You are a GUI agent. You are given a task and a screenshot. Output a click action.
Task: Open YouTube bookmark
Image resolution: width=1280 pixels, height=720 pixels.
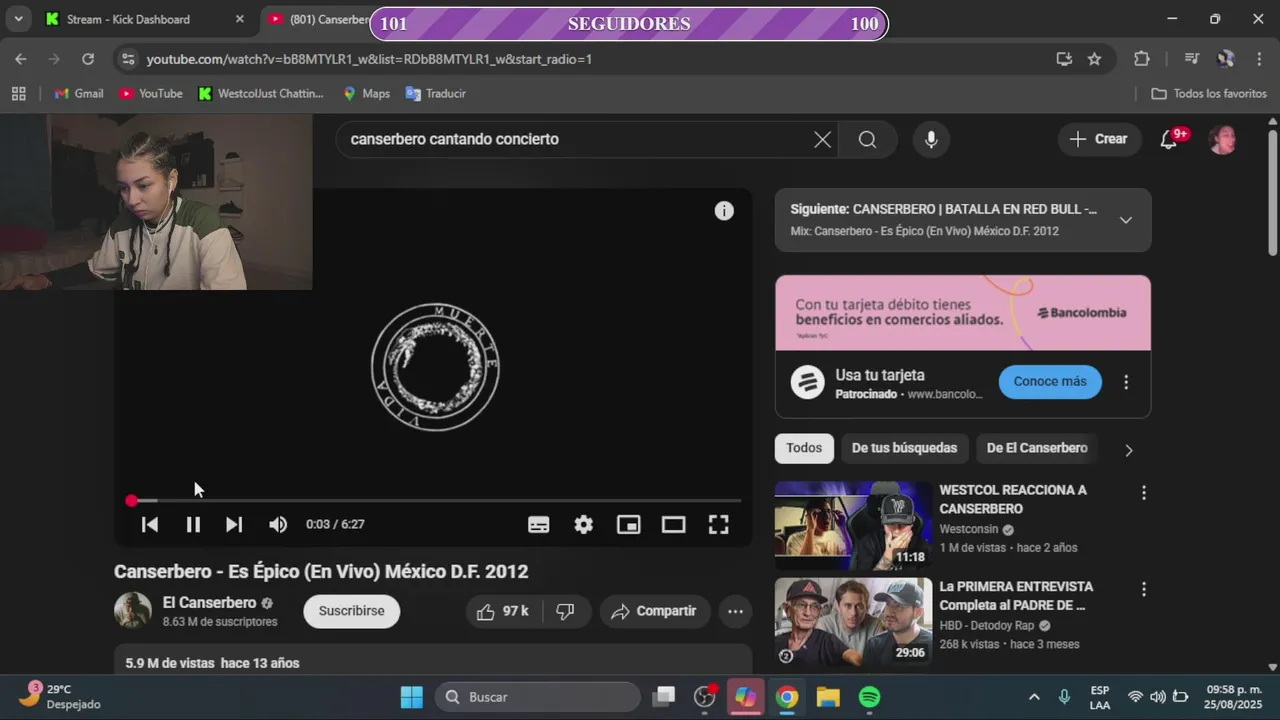tap(150, 93)
